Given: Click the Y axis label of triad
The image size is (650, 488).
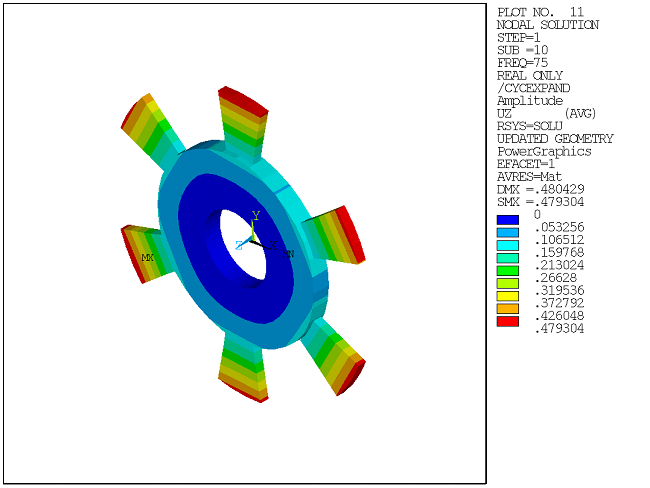Looking at the screenshot, I should [256, 216].
